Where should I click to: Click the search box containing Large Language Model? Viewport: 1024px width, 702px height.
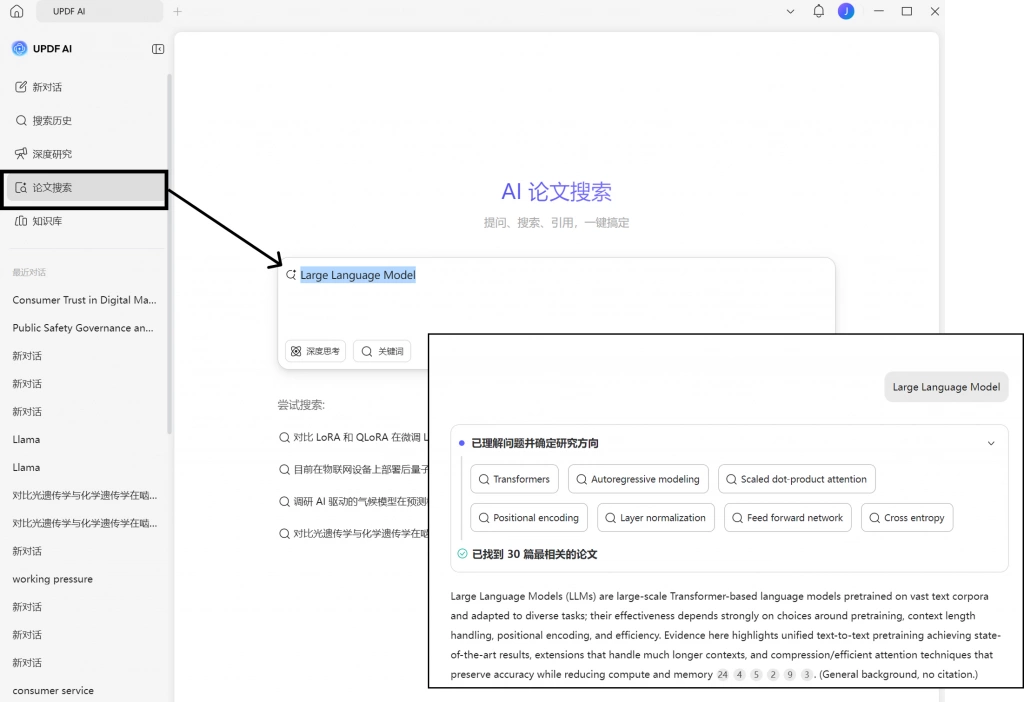556,297
